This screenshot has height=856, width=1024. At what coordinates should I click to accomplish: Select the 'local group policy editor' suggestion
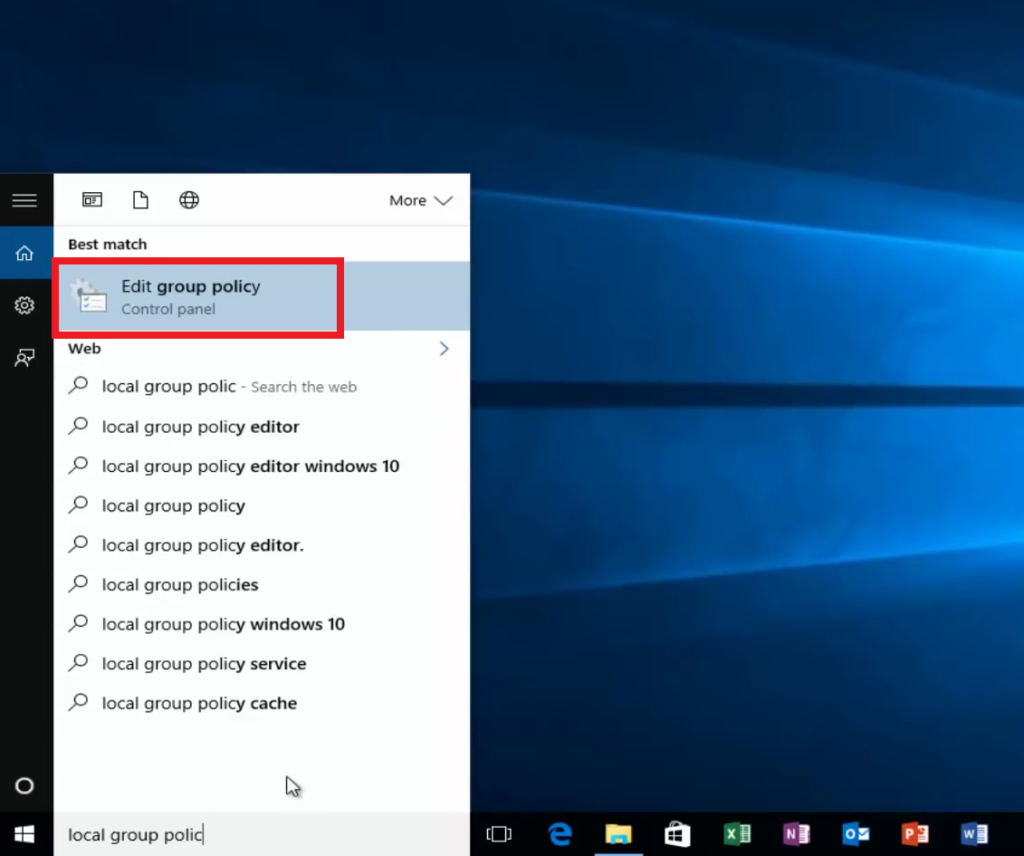click(200, 427)
